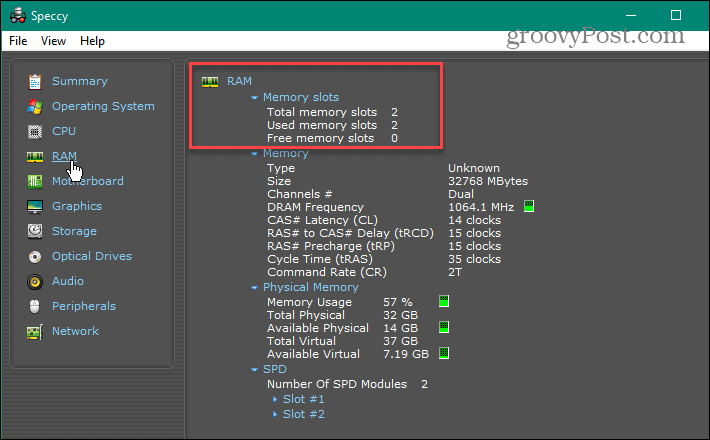Click the RAM link in sidebar
Screen dimensions: 710x440
click(x=64, y=156)
